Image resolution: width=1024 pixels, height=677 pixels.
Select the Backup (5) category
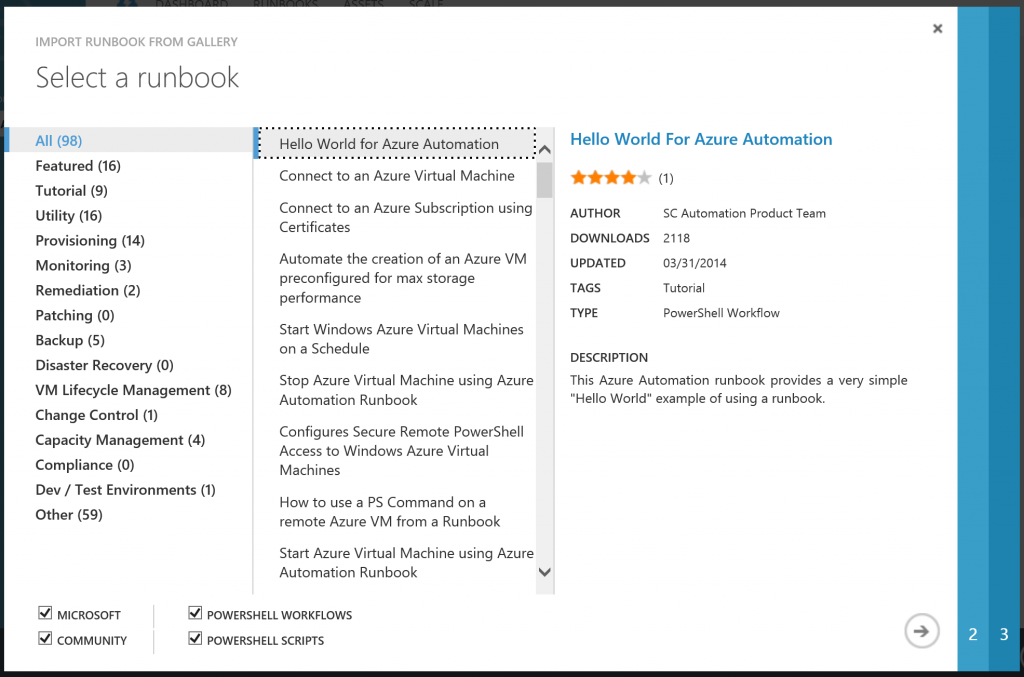(x=70, y=340)
